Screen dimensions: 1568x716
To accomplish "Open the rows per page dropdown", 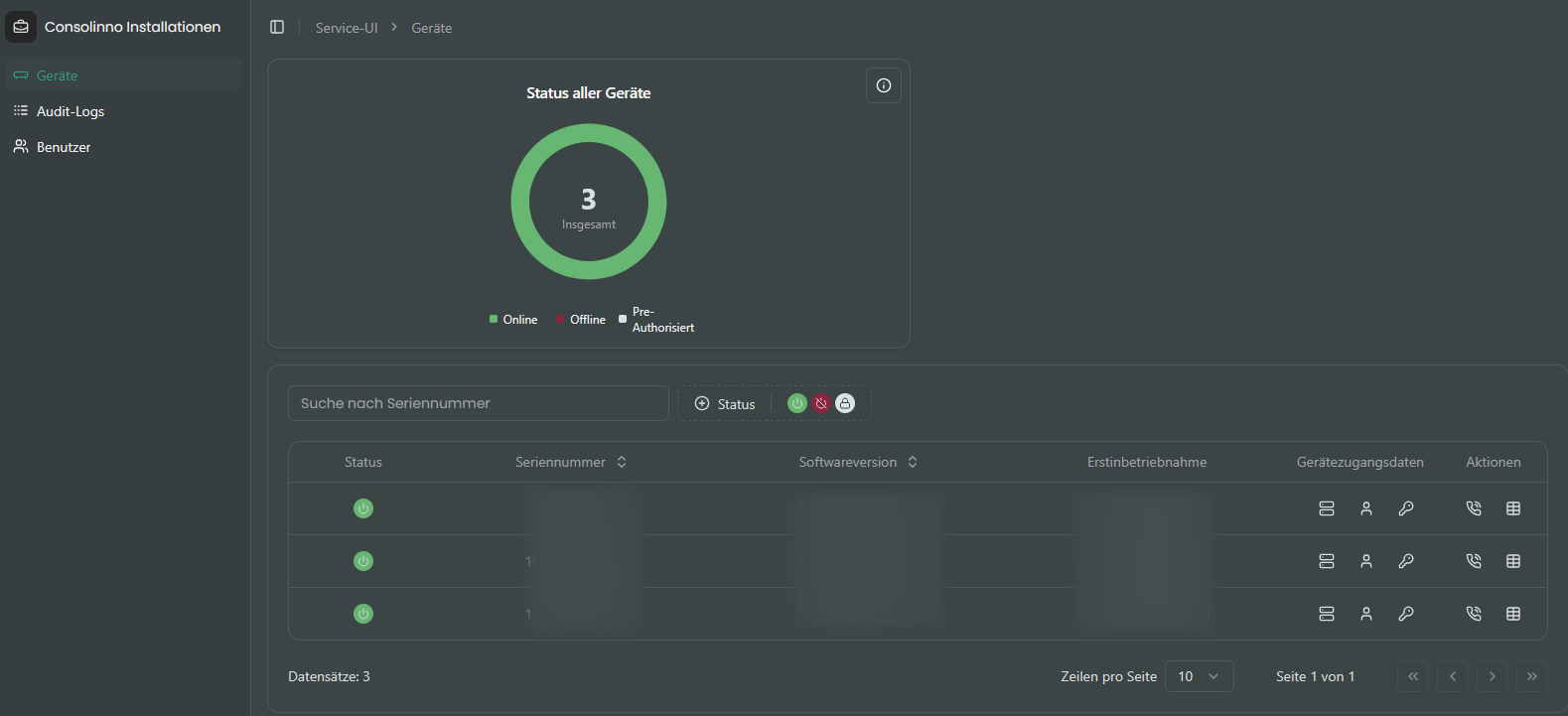I will [1199, 676].
